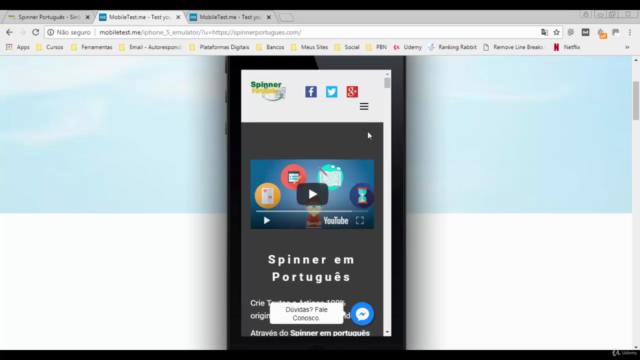Image resolution: width=640 pixels, height=360 pixels.
Task: Open the Apps grid shortcut
Action: coord(18,47)
